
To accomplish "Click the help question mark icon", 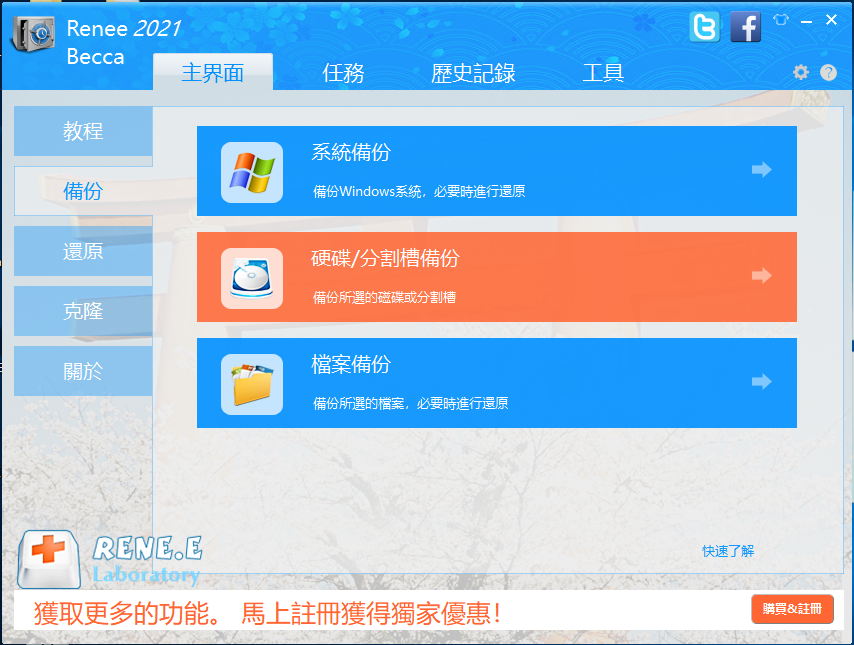I will 828,72.
